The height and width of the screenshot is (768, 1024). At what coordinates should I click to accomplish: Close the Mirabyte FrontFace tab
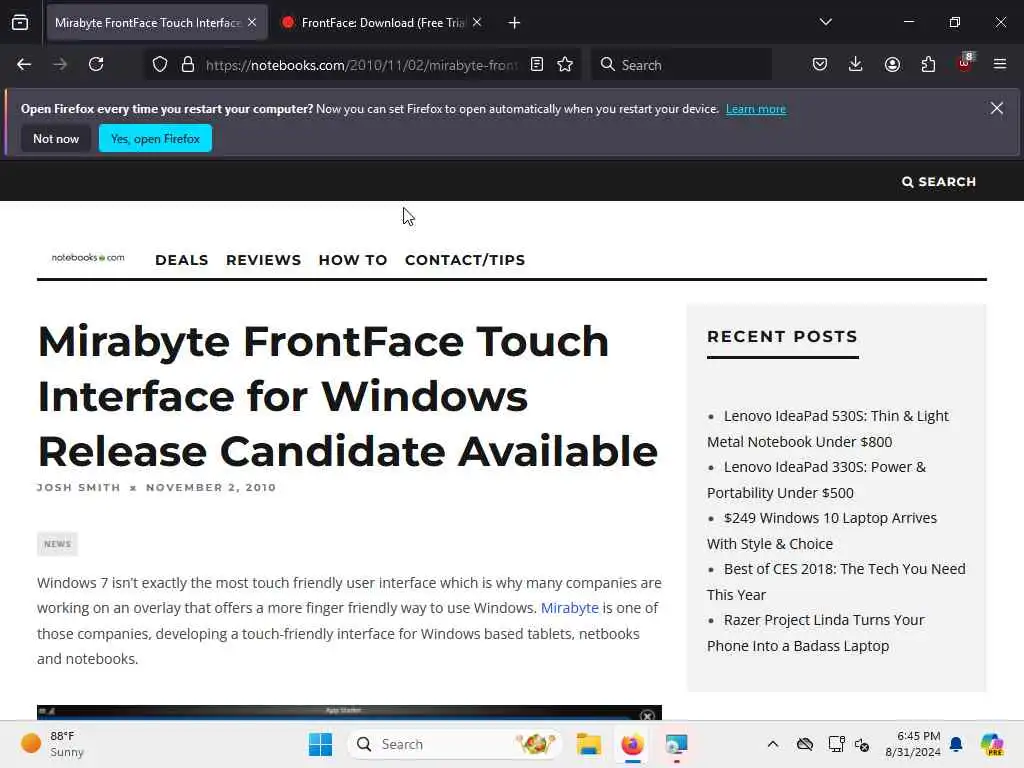tap(252, 22)
